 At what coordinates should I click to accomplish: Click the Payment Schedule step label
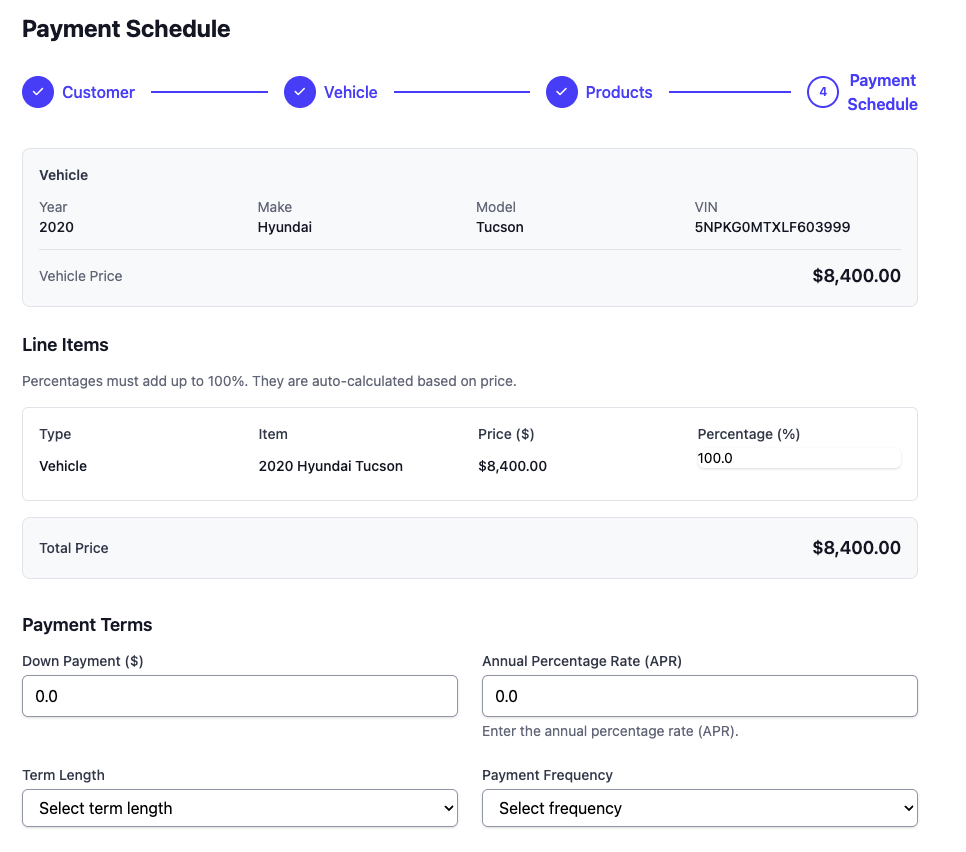point(882,92)
